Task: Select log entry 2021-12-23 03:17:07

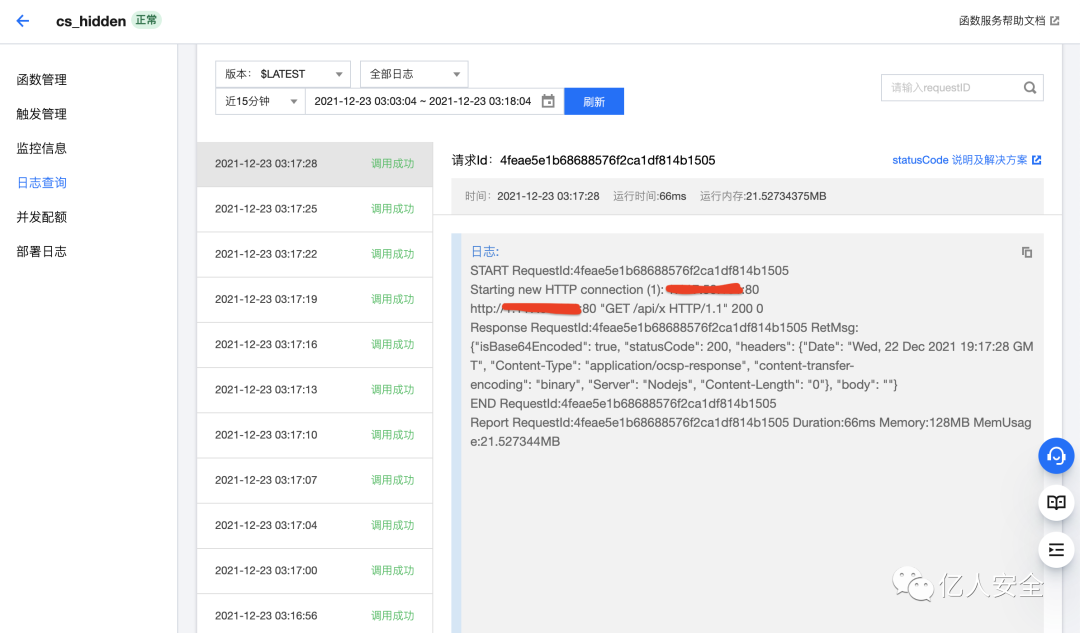Action: click(x=315, y=480)
